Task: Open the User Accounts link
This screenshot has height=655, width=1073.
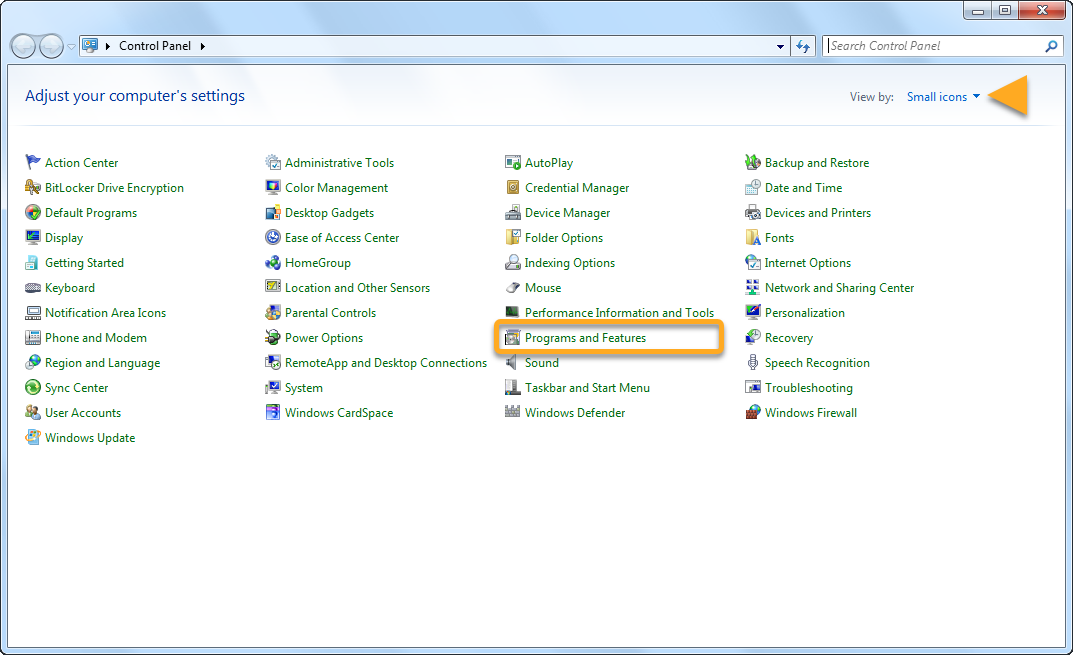Action: pyautogui.click(x=82, y=413)
